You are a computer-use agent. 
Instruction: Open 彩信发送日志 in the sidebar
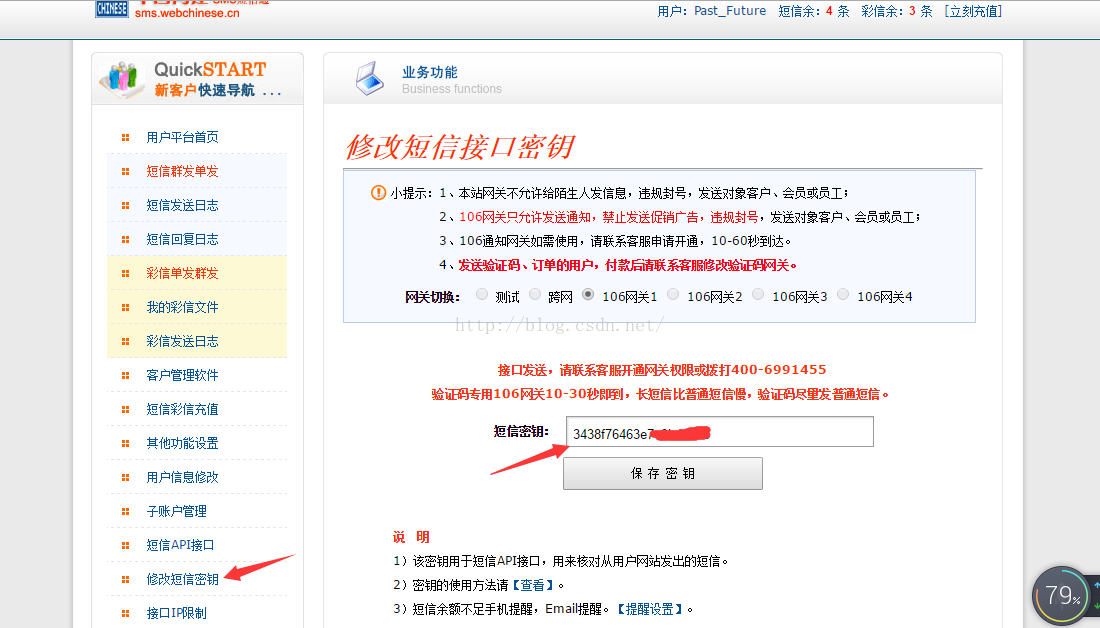point(182,342)
